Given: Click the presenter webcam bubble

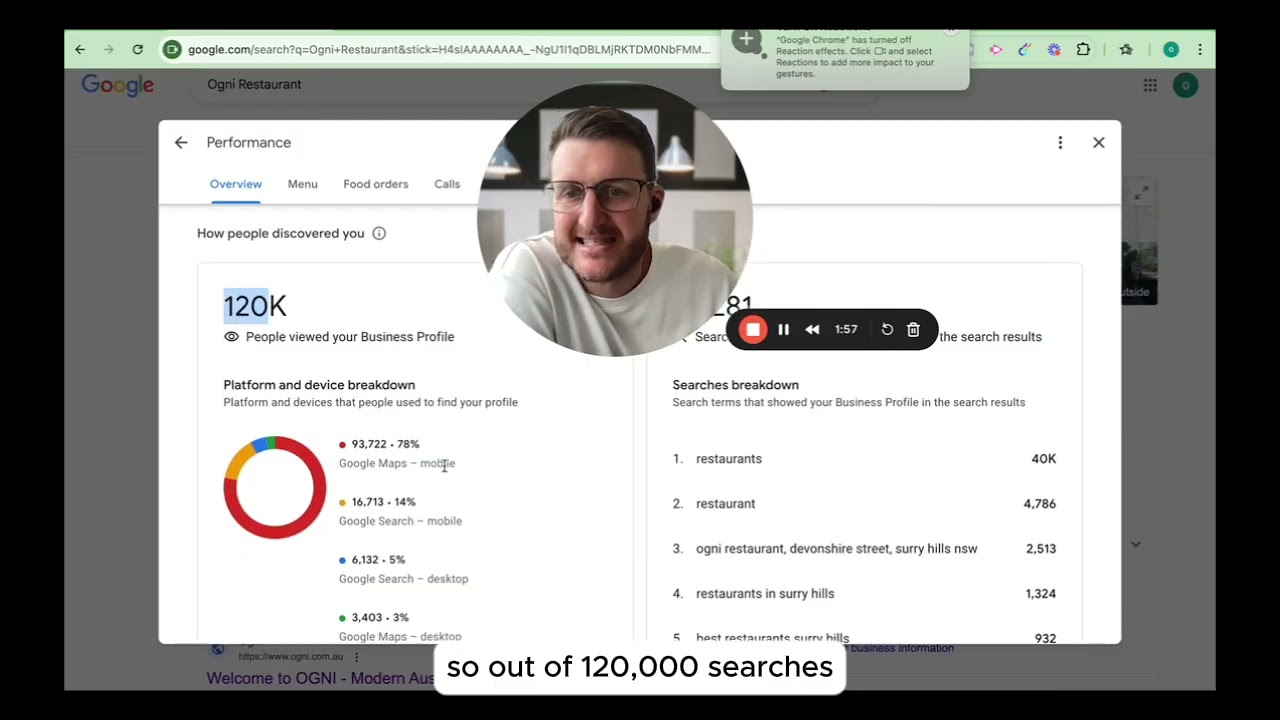Looking at the screenshot, I should (615, 220).
